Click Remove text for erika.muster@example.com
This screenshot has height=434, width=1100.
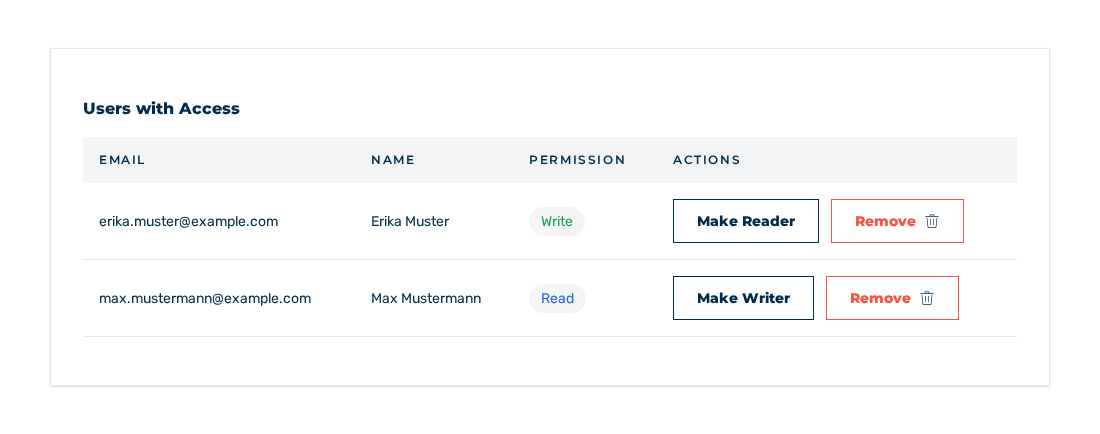pos(885,222)
